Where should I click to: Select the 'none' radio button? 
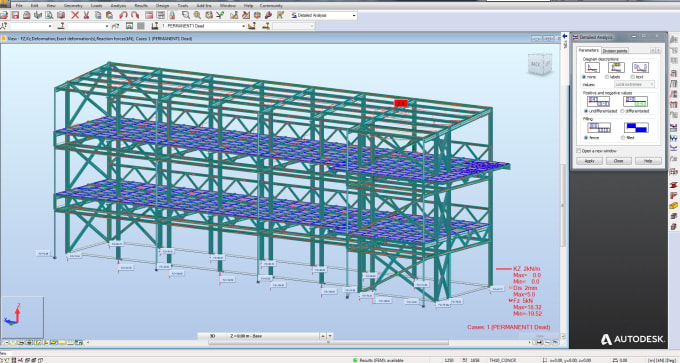(x=584, y=77)
